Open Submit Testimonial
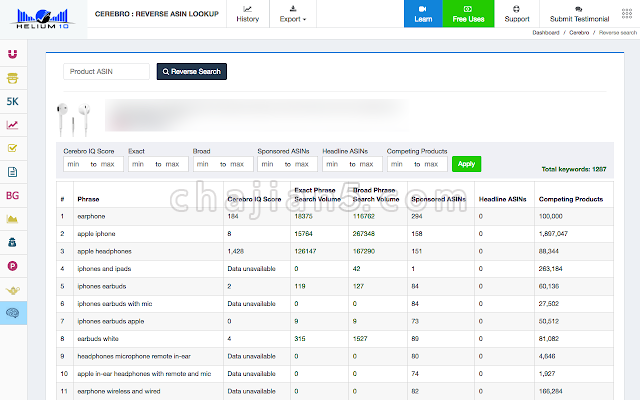 pyautogui.click(x=579, y=14)
